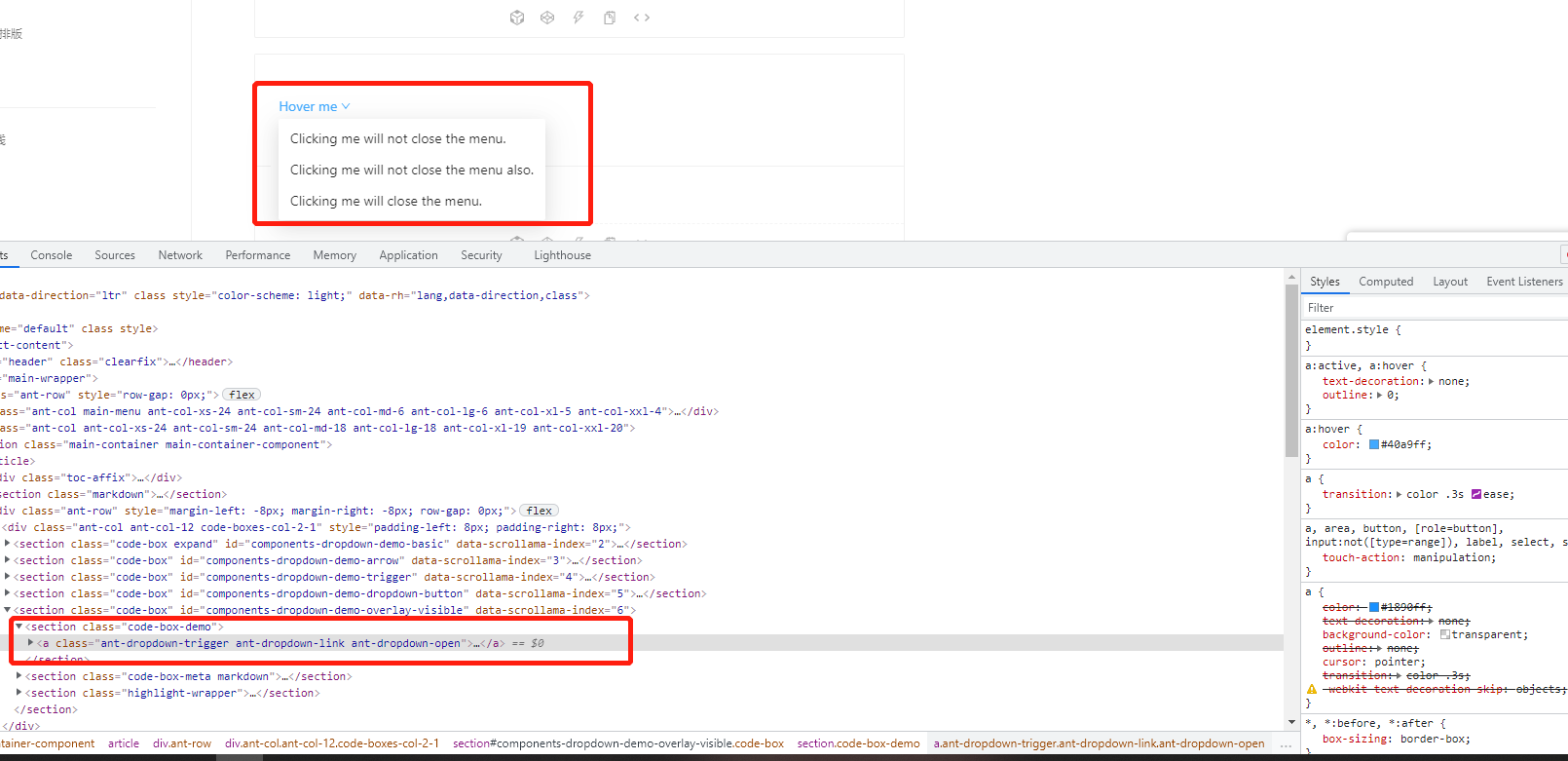Open the Network tab
1568x761 pixels.
coord(180,255)
